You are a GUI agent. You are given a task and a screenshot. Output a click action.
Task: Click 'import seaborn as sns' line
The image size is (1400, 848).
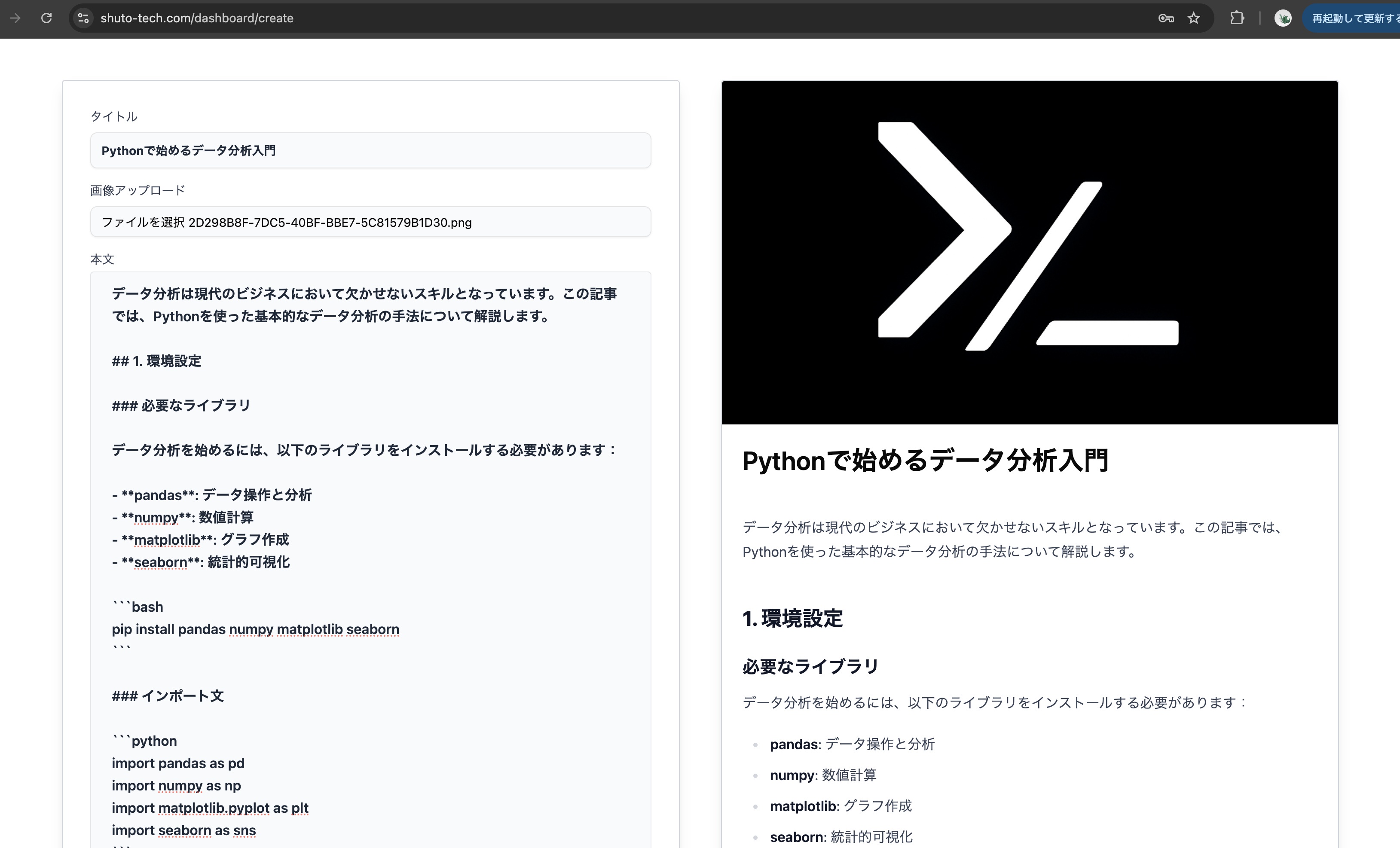click(x=183, y=830)
